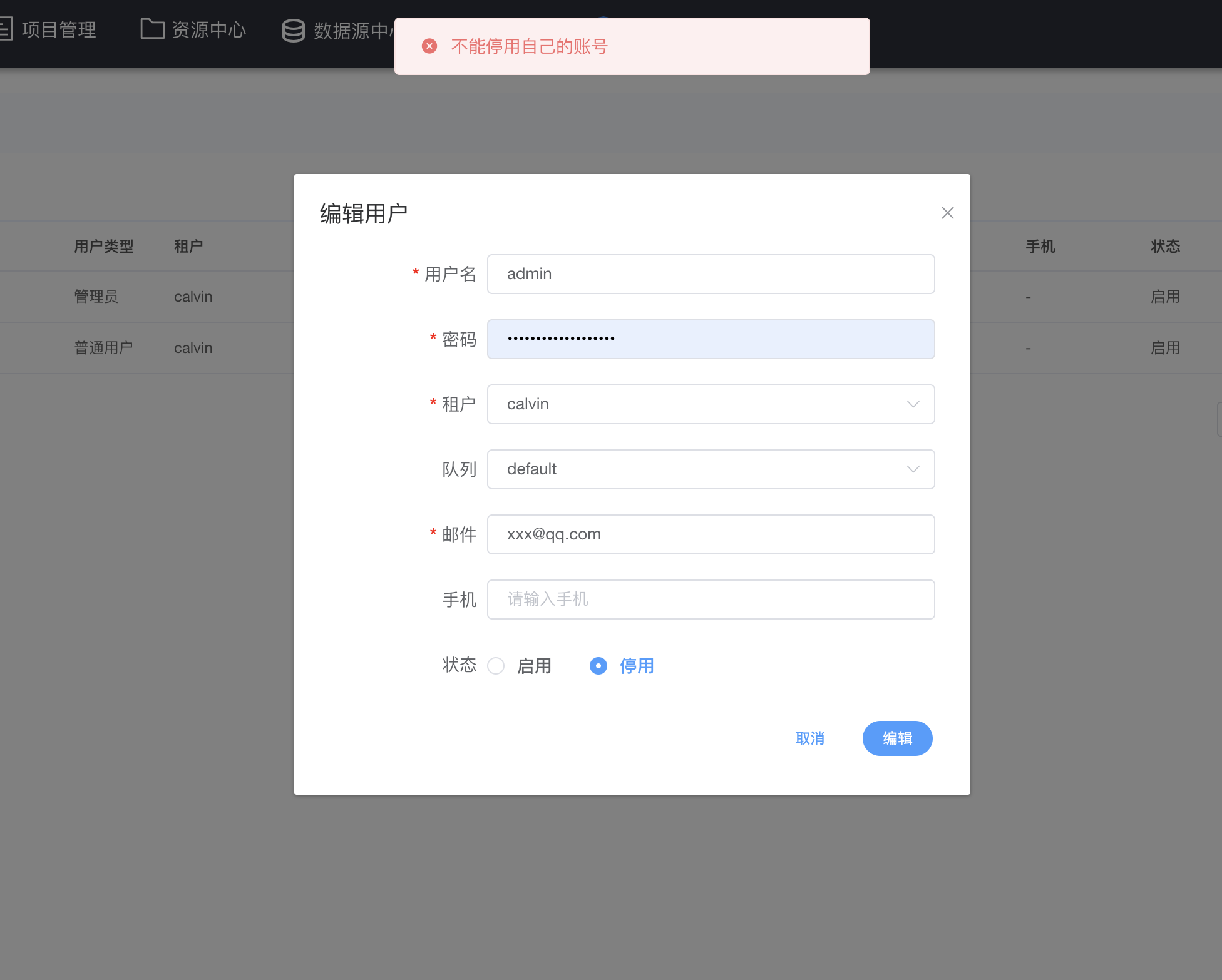Viewport: 1222px width, 980px height.
Task: Click calvin in the 普通用户 row
Action: (193, 348)
